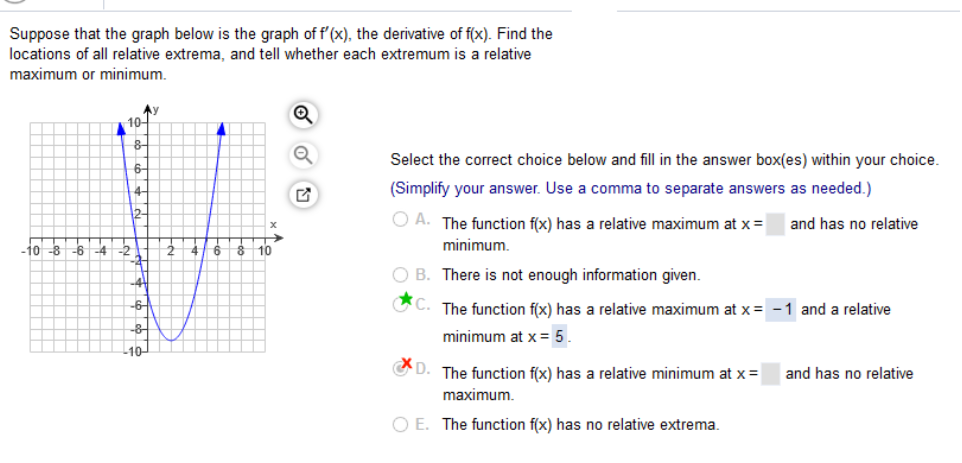The width and height of the screenshot is (962, 463).
Task: Click the left blue arrowhead of the curve
Action: 122,127
